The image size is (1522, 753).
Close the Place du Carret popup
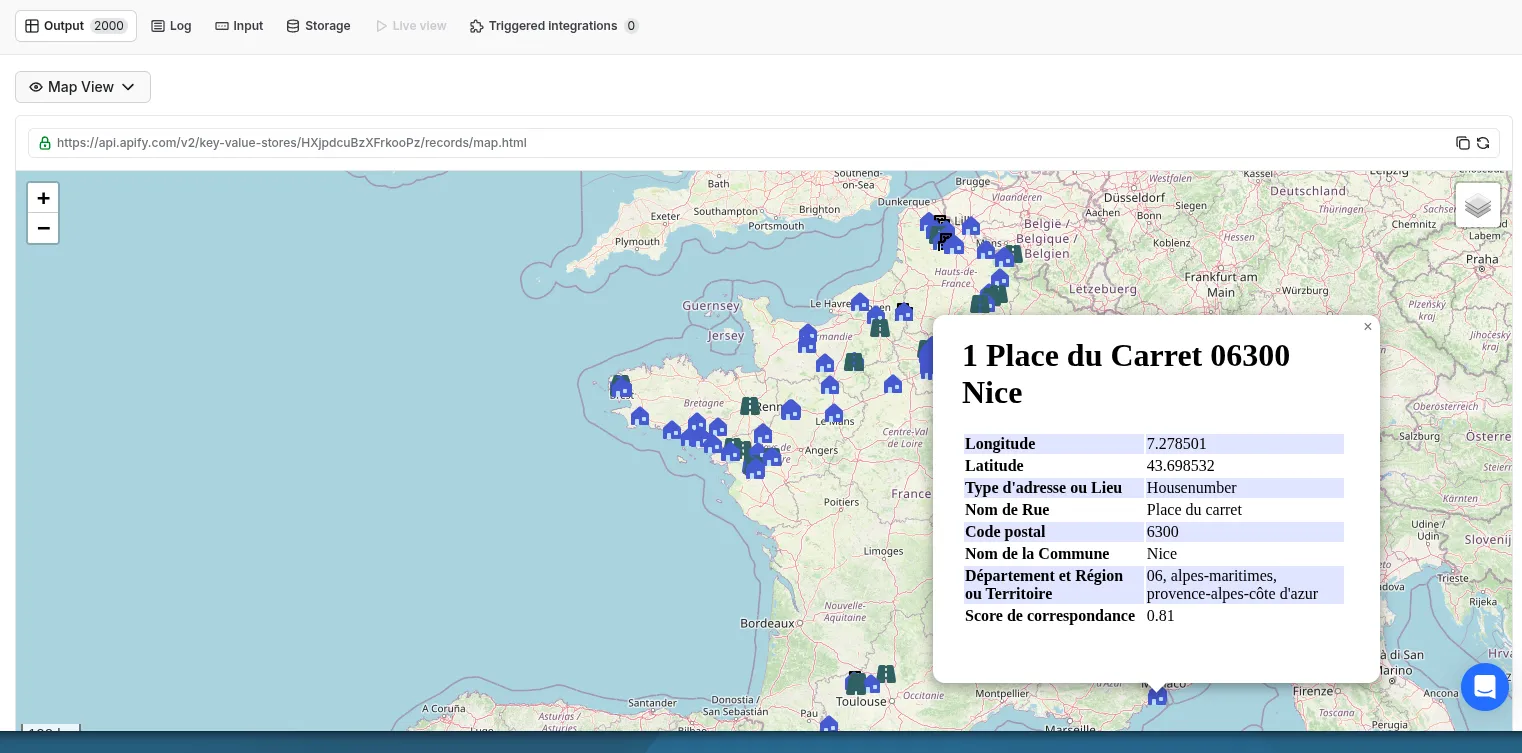1367,327
